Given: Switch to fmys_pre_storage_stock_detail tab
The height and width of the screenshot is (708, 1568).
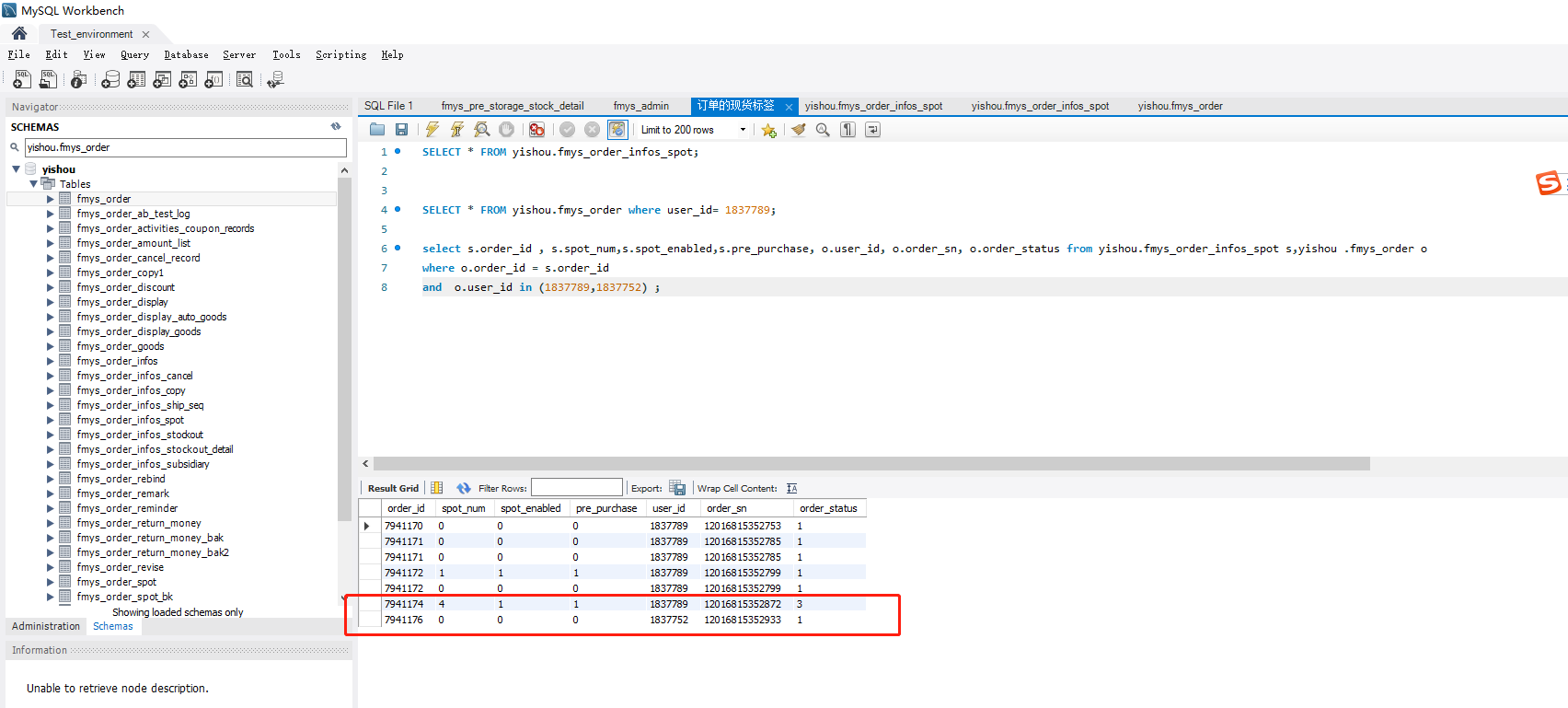Looking at the screenshot, I should [x=513, y=106].
